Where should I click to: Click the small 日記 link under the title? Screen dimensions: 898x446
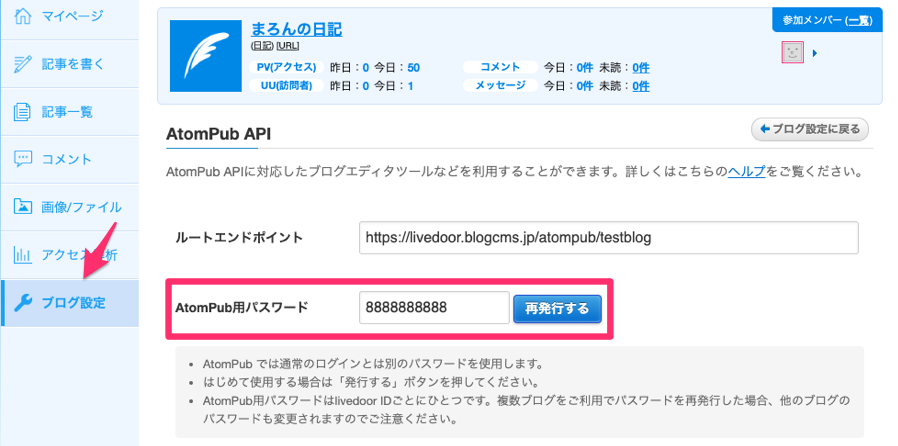tap(262, 45)
